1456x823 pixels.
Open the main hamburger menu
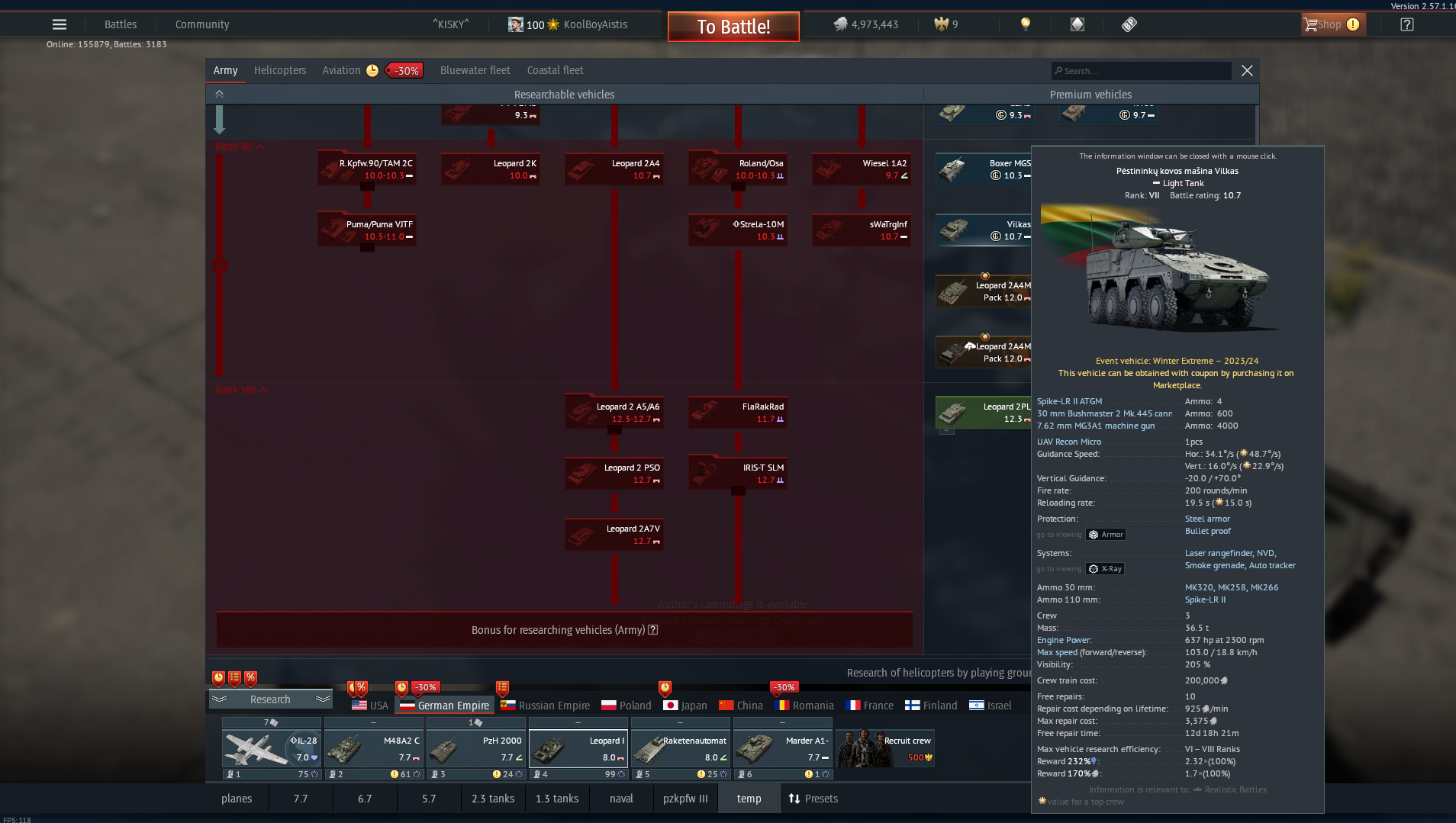tap(60, 24)
